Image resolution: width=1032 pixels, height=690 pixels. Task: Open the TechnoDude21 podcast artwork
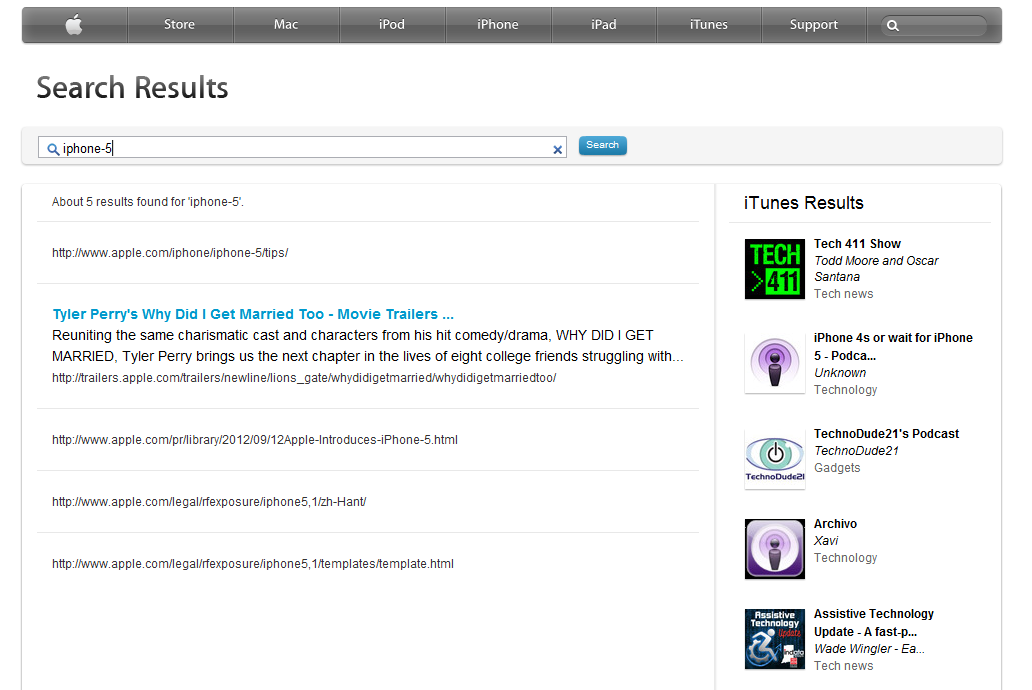775,459
